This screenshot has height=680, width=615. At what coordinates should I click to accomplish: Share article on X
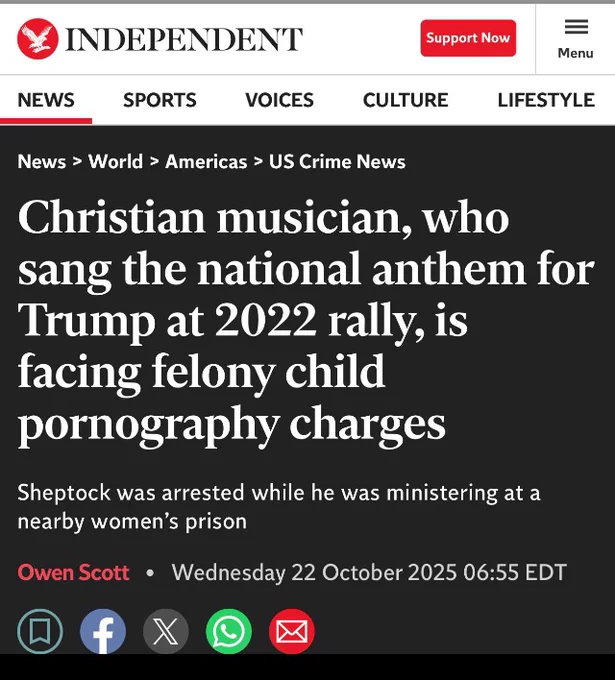pyautogui.click(x=166, y=631)
